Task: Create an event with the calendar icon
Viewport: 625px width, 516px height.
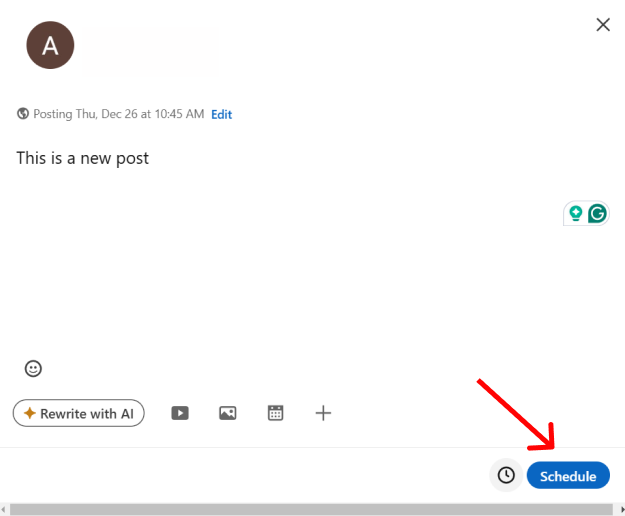Action: [275, 413]
